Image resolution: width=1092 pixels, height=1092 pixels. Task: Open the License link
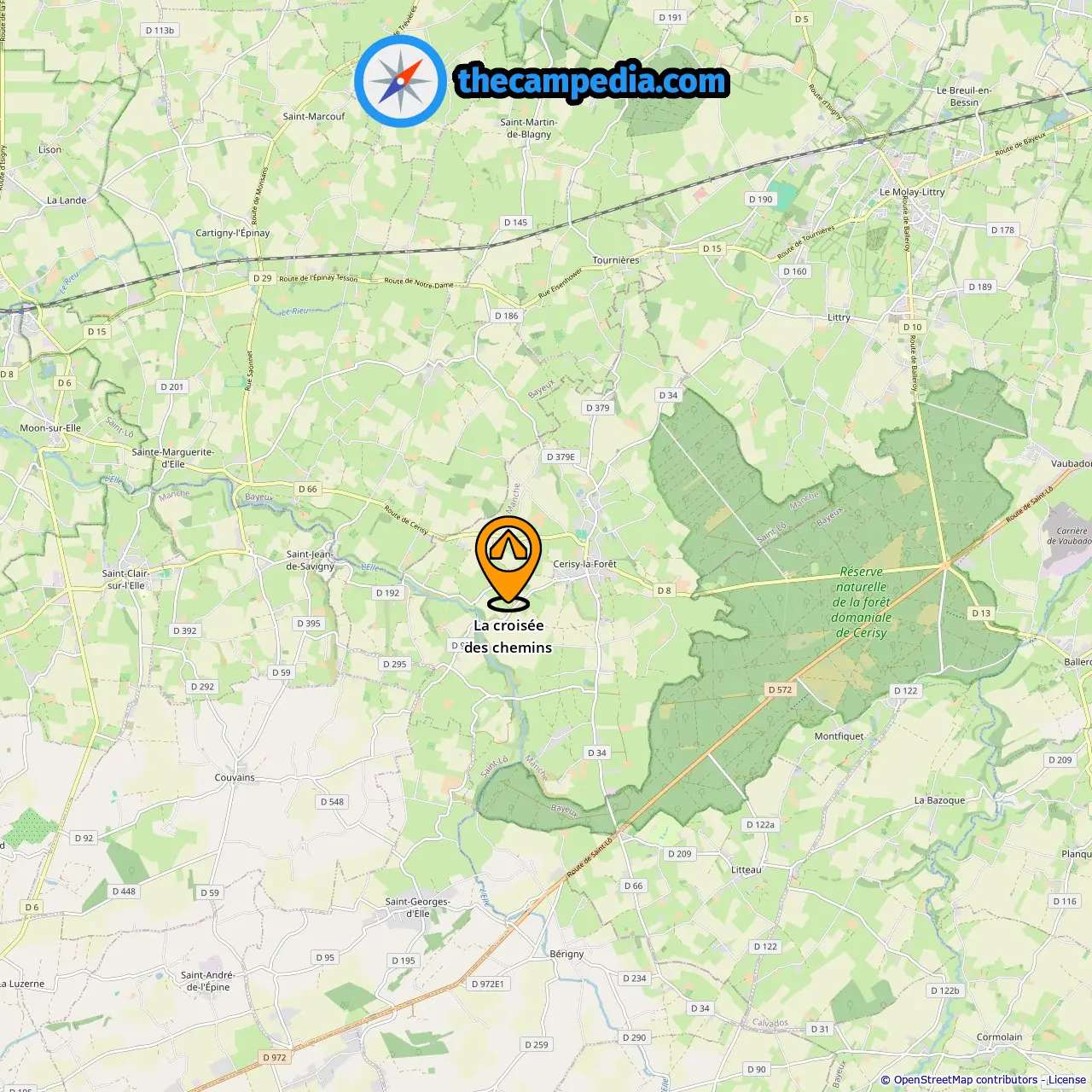[1066, 1080]
